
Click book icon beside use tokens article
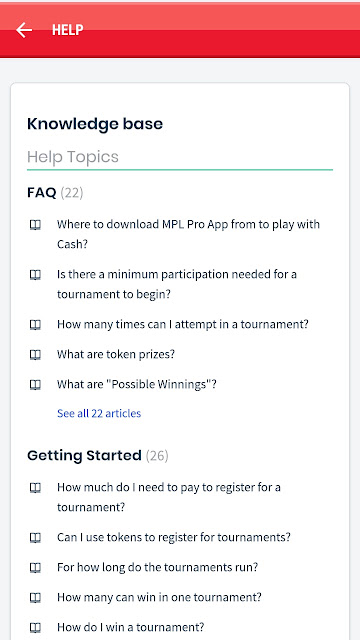36,538
